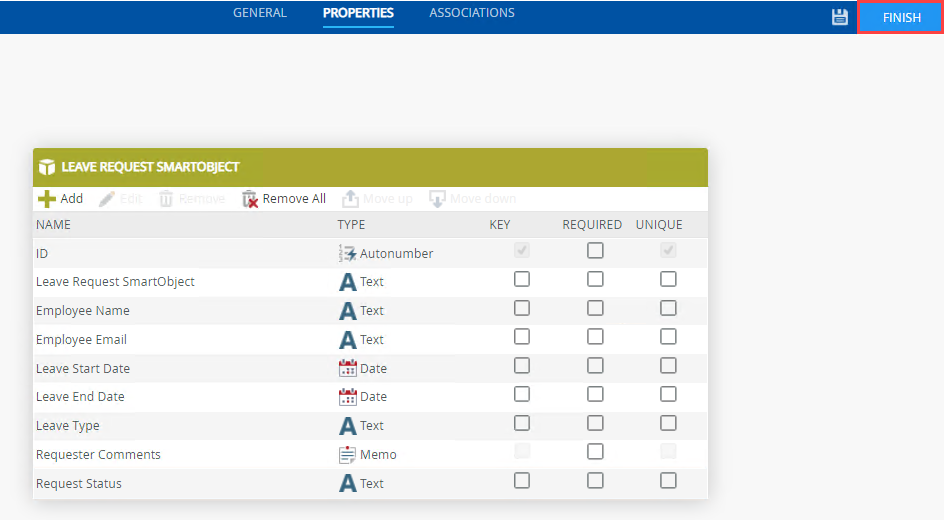This screenshot has height=520, width=944.
Task: Click the Autonumber type icon for ID
Action: coord(347,253)
